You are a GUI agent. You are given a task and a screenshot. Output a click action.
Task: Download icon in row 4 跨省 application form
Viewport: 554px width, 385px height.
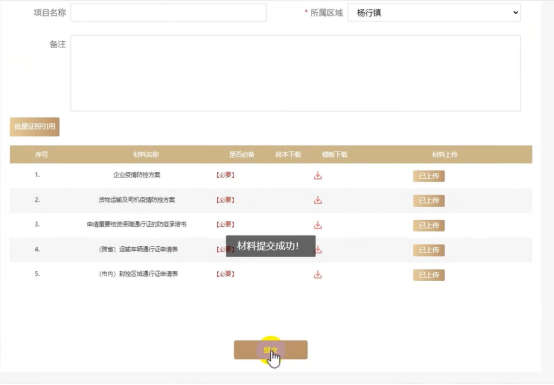click(x=319, y=250)
